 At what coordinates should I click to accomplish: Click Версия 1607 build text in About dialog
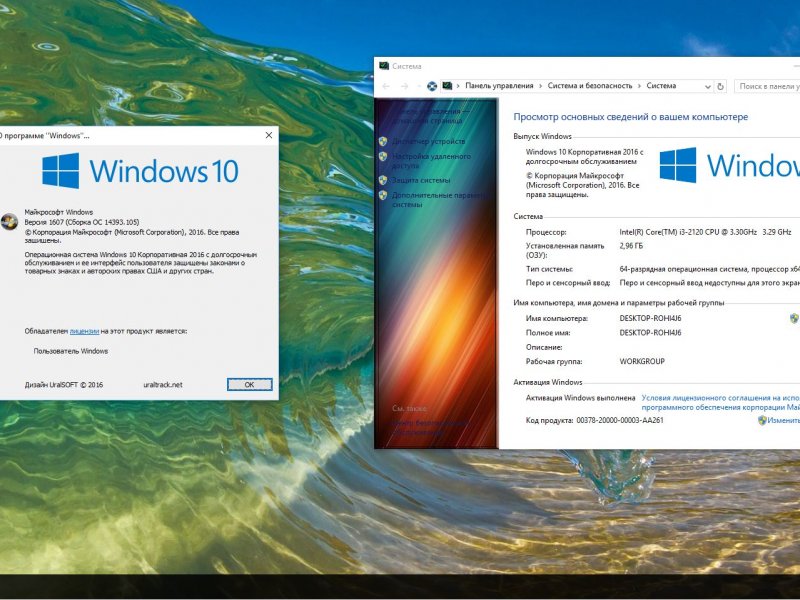[x=82, y=222]
